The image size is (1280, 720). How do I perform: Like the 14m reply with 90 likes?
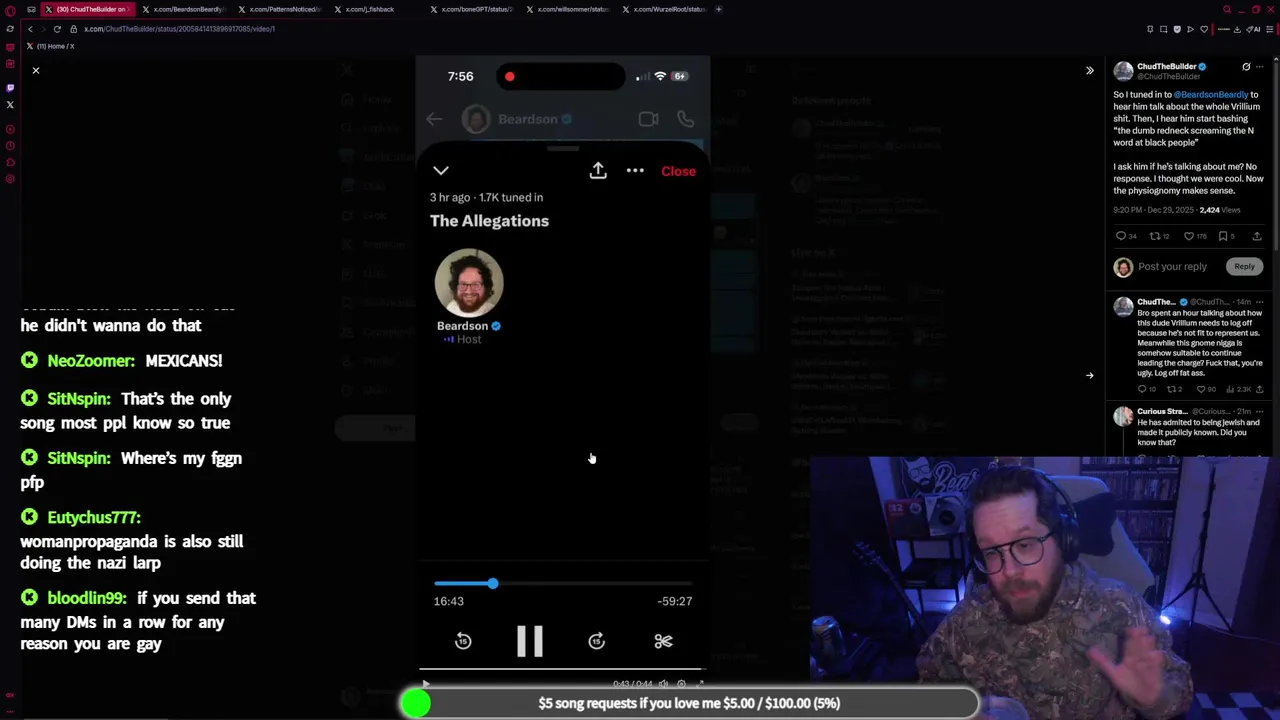[x=1207, y=389]
